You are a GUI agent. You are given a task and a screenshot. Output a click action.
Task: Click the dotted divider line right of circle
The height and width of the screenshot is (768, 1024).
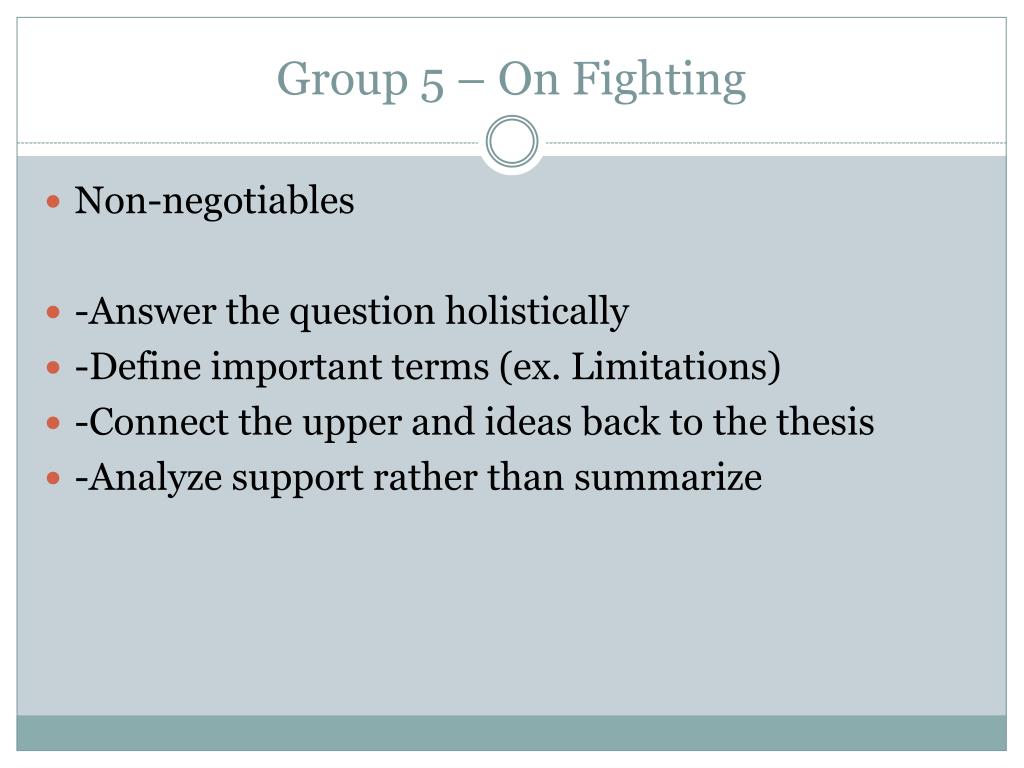click(x=774, y=142)
